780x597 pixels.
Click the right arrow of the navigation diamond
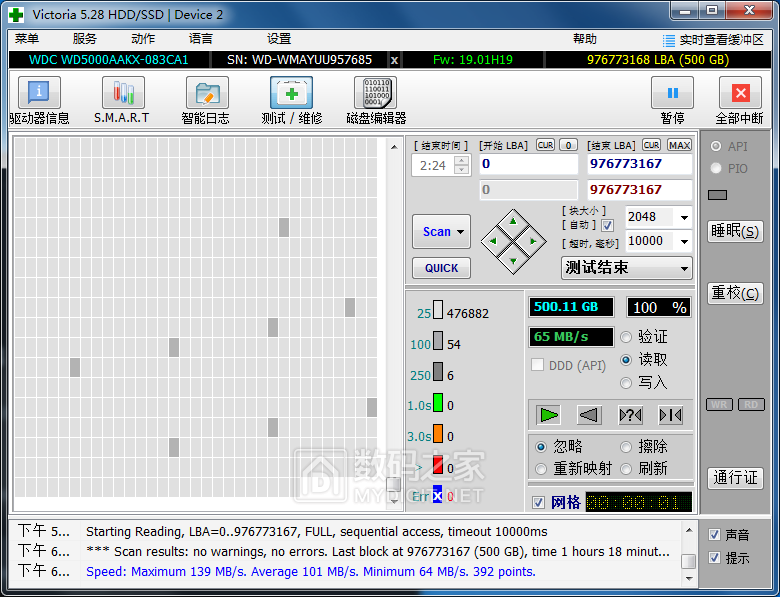[x=533, y=241]
